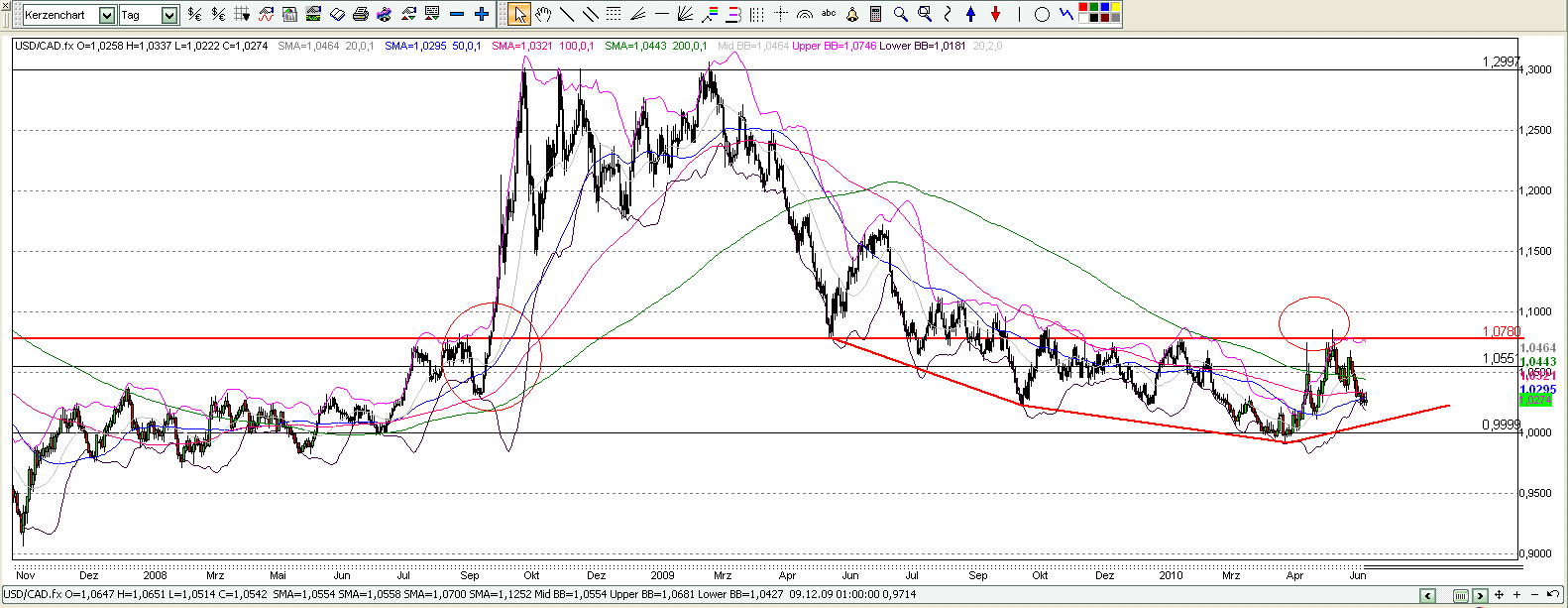Select the trend line drawing tool

566,14
